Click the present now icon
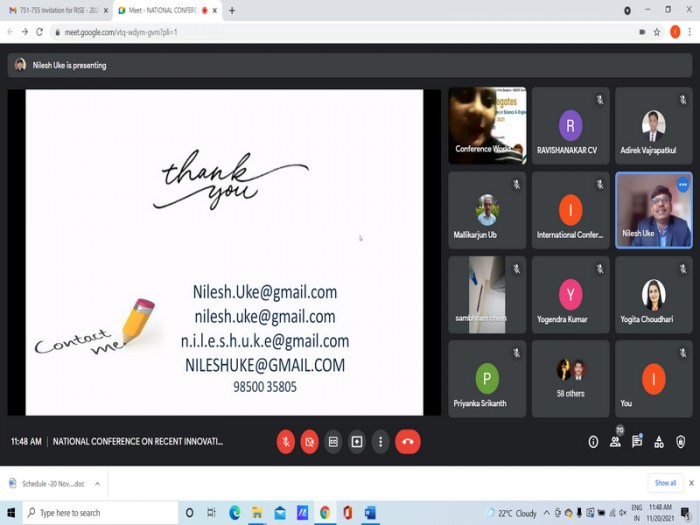The width and height of the screenshot is (700, 525). [x=357, y=442]
